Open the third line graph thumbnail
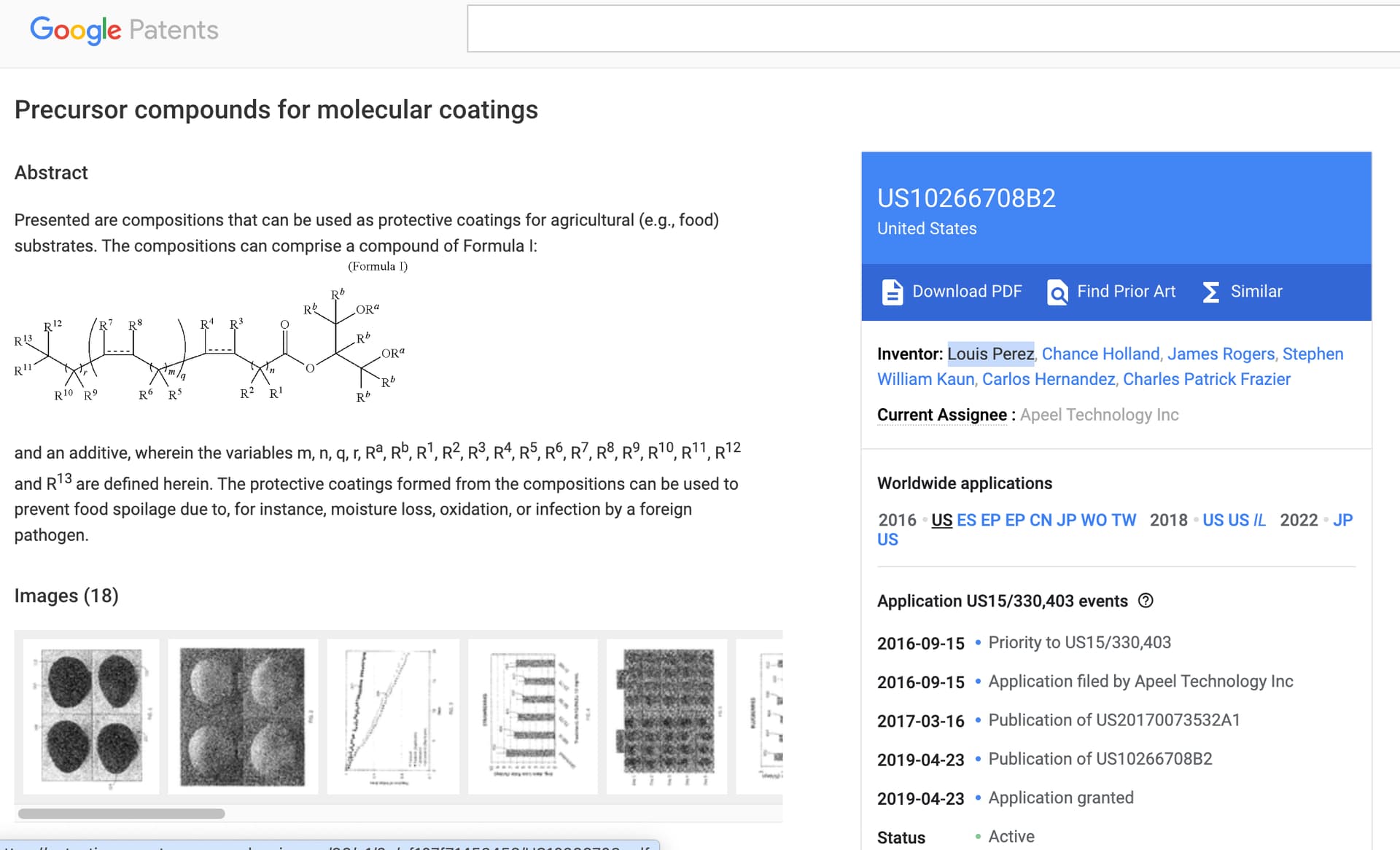Image resolution: width=1400 pixels, height=850 pixels. pos(393,716)
